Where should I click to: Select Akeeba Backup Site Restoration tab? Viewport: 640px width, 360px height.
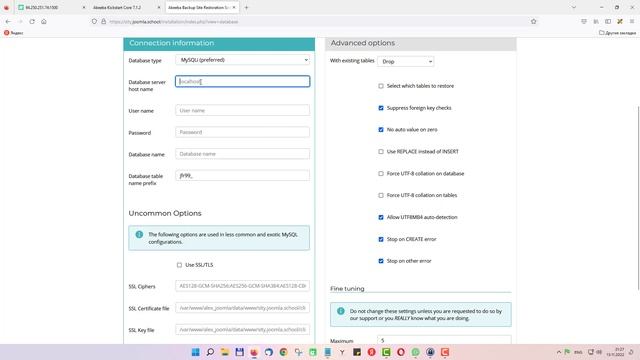pos(202,7)
